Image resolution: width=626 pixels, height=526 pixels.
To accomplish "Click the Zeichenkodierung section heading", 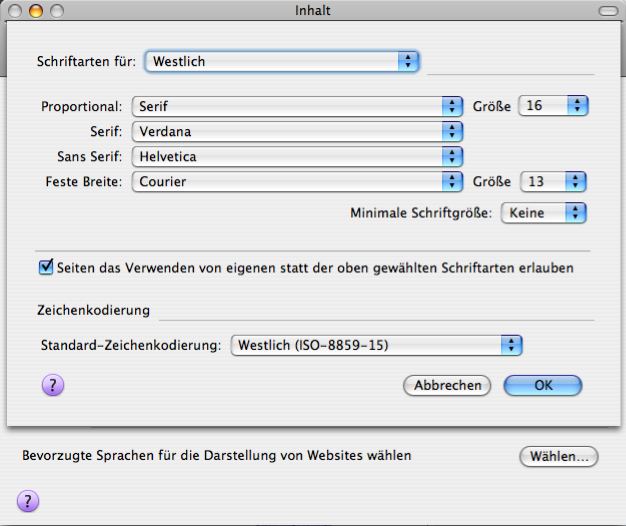I will 93,310.
